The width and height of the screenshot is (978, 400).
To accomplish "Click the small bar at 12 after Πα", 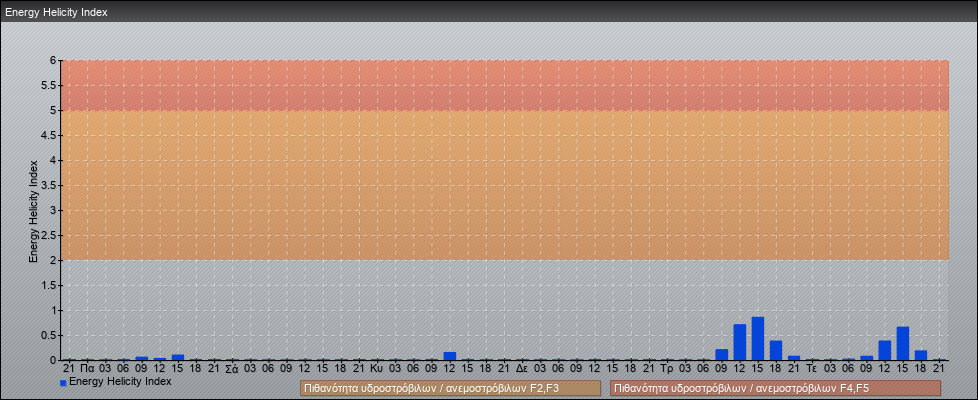I will [160, 359].
